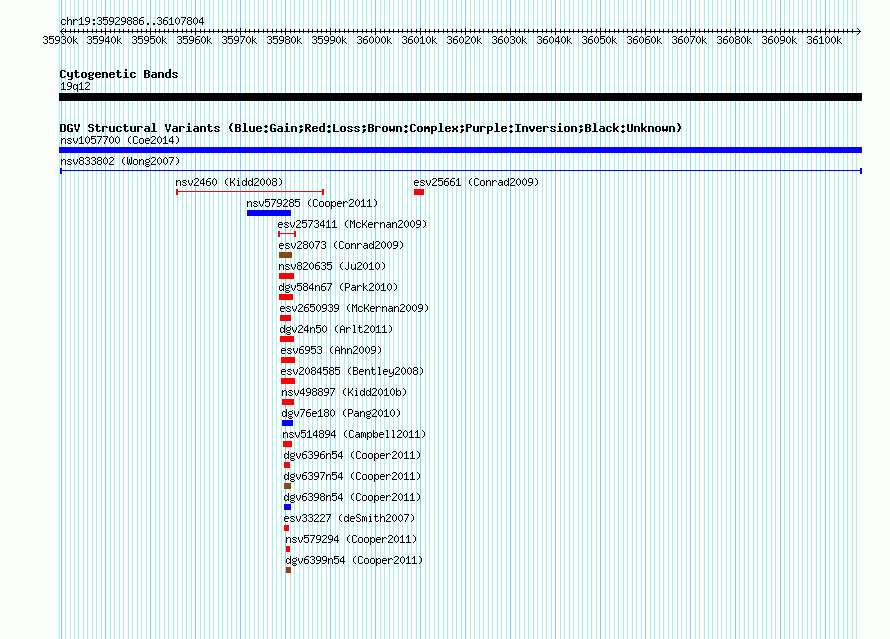Image resolution: width=890 pixels, height=639 pixels.
Task: Open the nsv1057700 (Coe2014) label
Action: [120, 140]
